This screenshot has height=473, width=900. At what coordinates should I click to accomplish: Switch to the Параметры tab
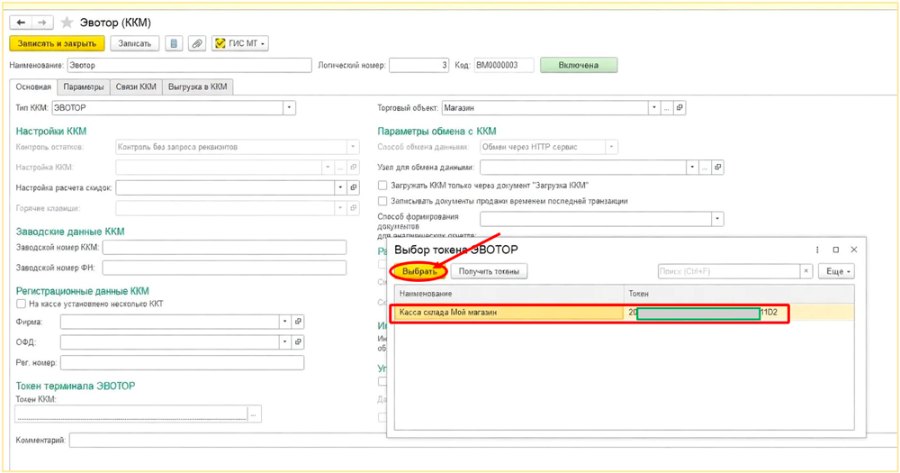[83, 87]
